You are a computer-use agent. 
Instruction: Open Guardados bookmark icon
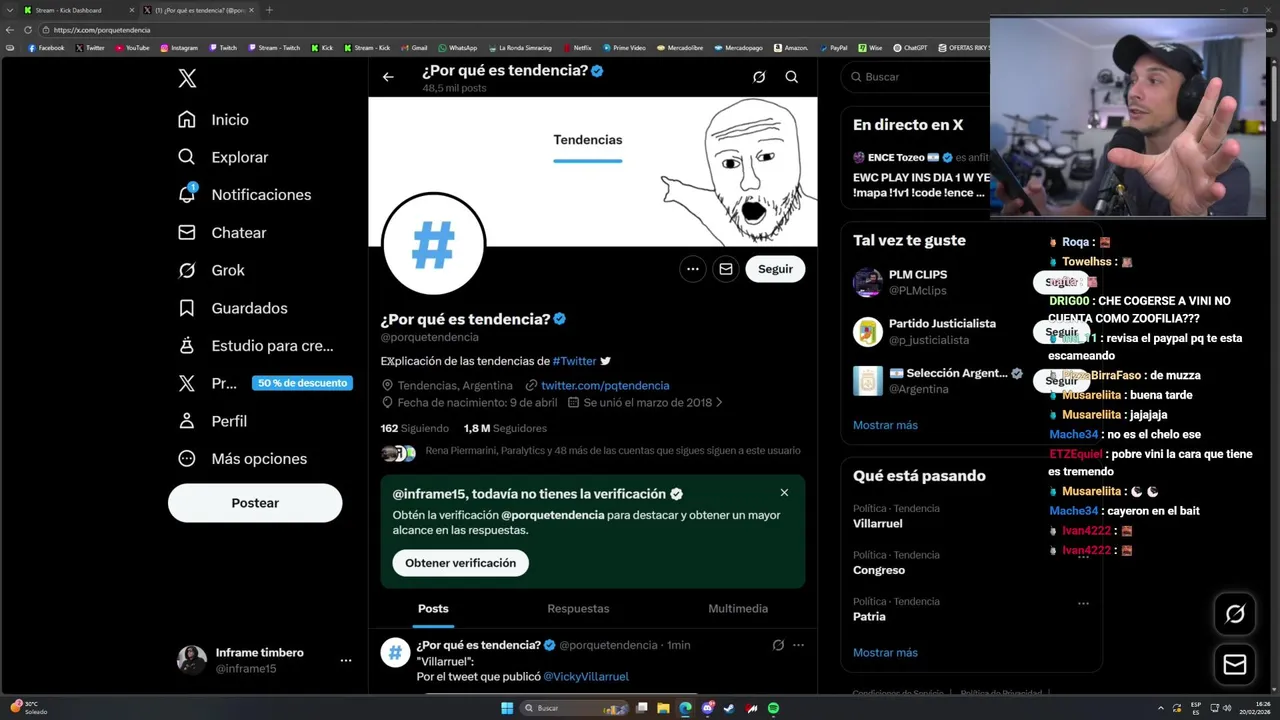coord(187,308)
